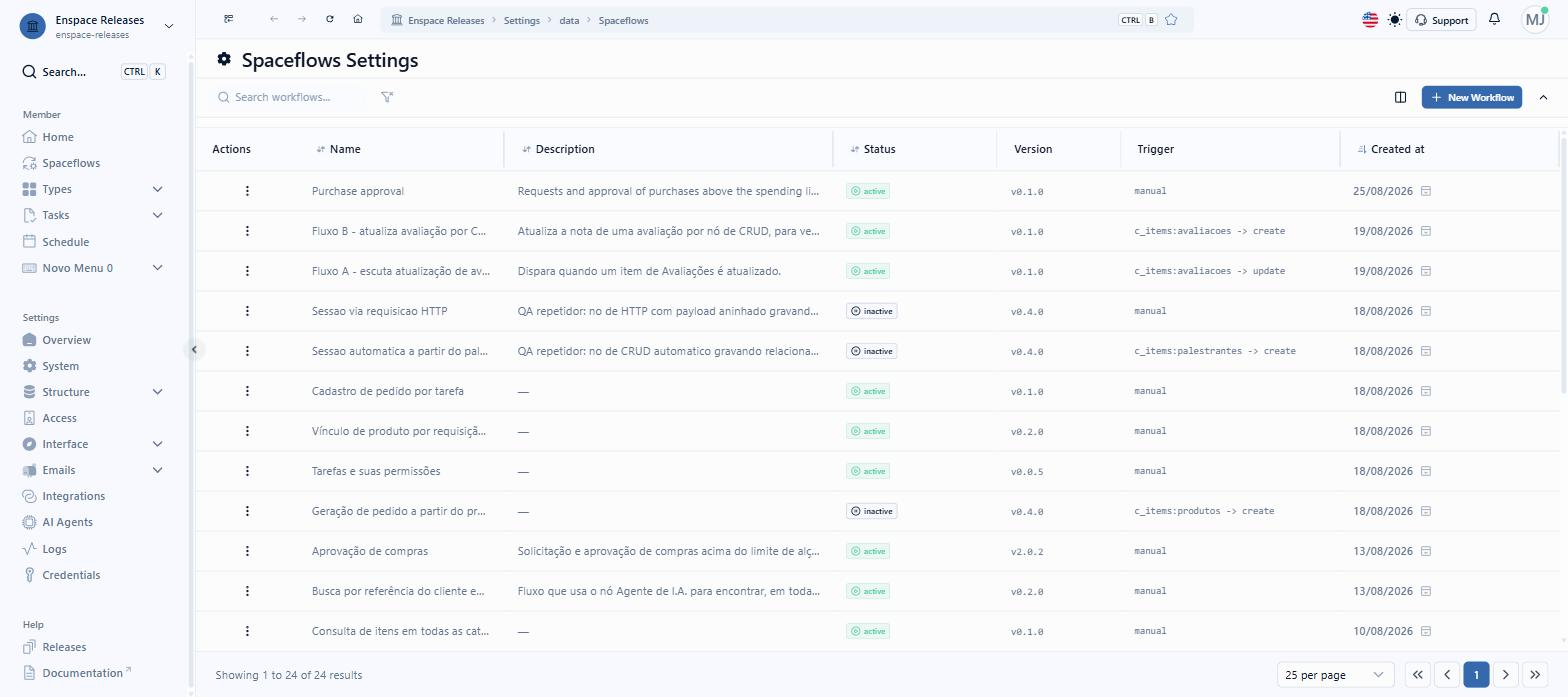Open date detail icon for Aprovação de compras row
1568x697 pixels.
[1426, 551]
